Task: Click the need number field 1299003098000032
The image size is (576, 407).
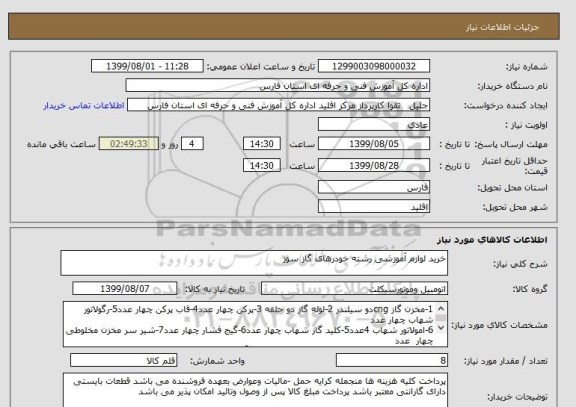Action: click(374, 66)
